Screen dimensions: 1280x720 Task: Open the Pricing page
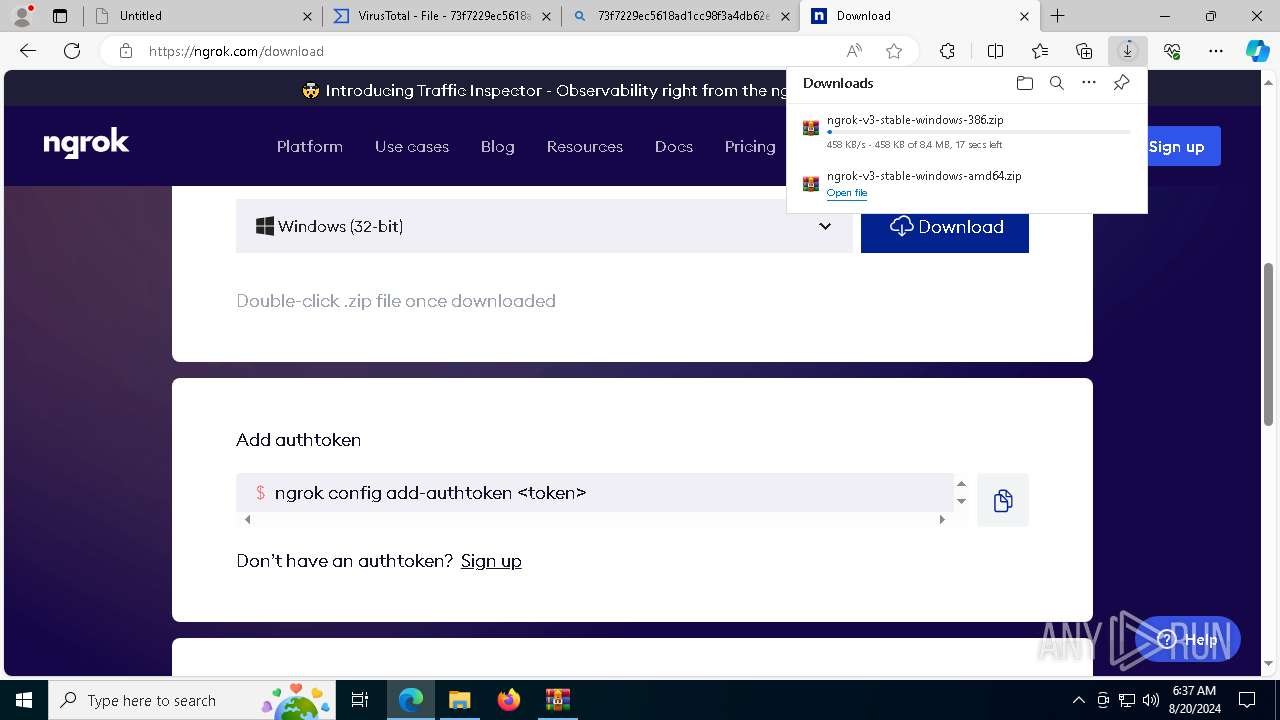pyautogui.click(x=750, y=146)
